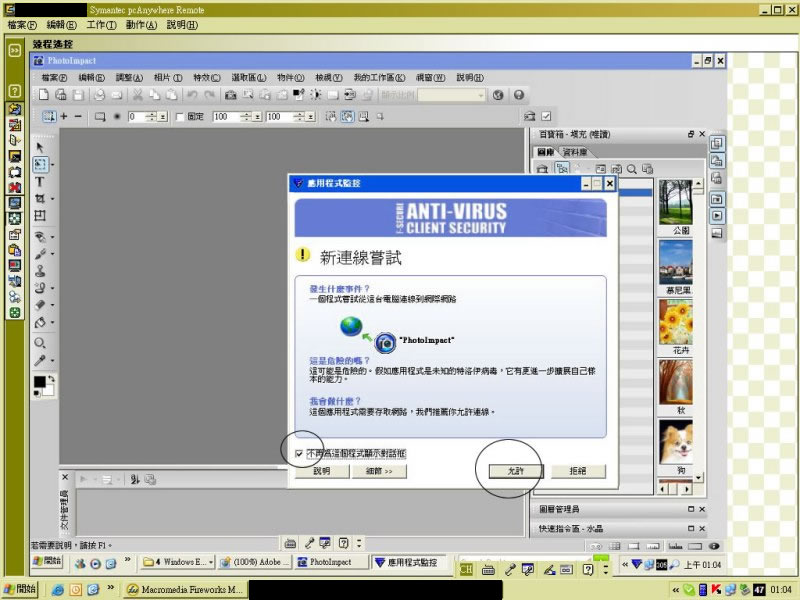The height and width of the screenshot is (600, 800).
Task: Click the Undo icon in PhotoImpact toolbar
Action: coord(192,94)
